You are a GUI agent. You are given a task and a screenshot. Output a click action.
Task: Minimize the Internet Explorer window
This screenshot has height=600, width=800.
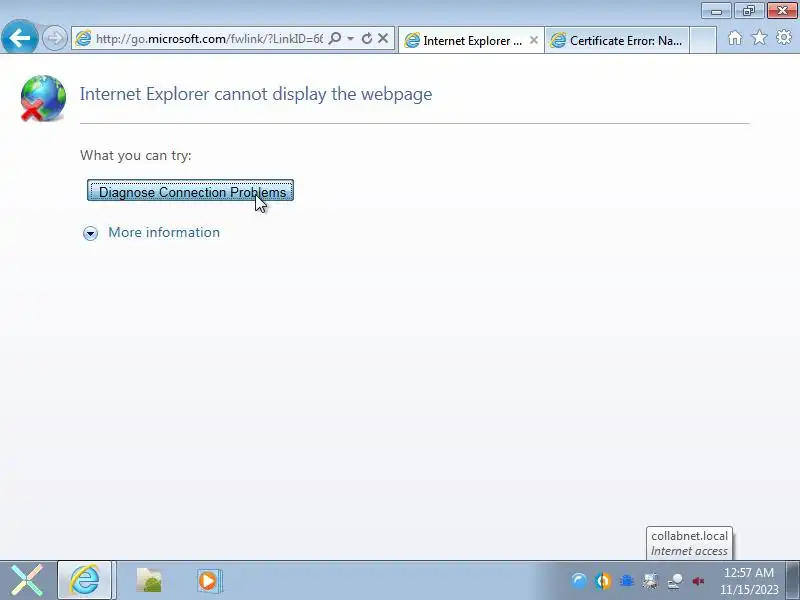click(x=716, y=11)
